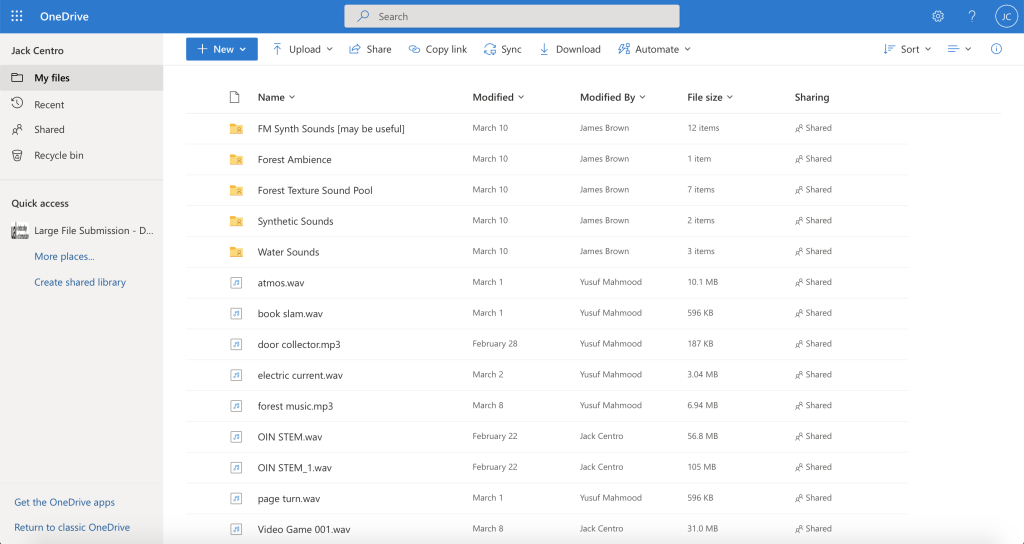Open the JC account avatar
Screen dimensions: 1024x544
pyautogui.click(x=1006, y=16)
